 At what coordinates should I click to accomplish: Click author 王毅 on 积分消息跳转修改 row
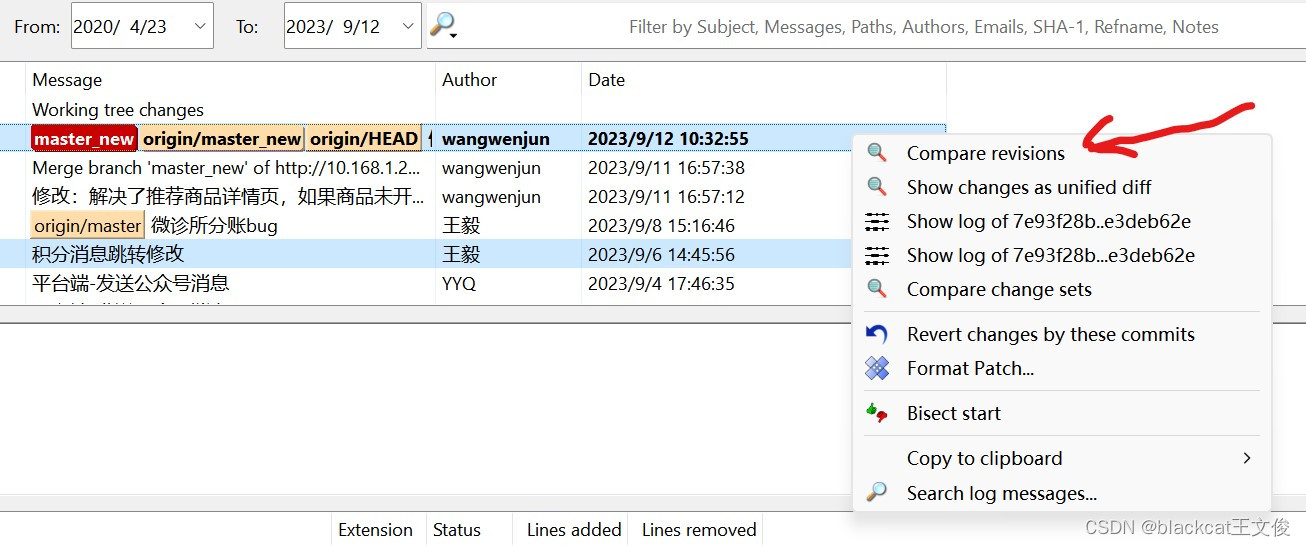[461, 255]
